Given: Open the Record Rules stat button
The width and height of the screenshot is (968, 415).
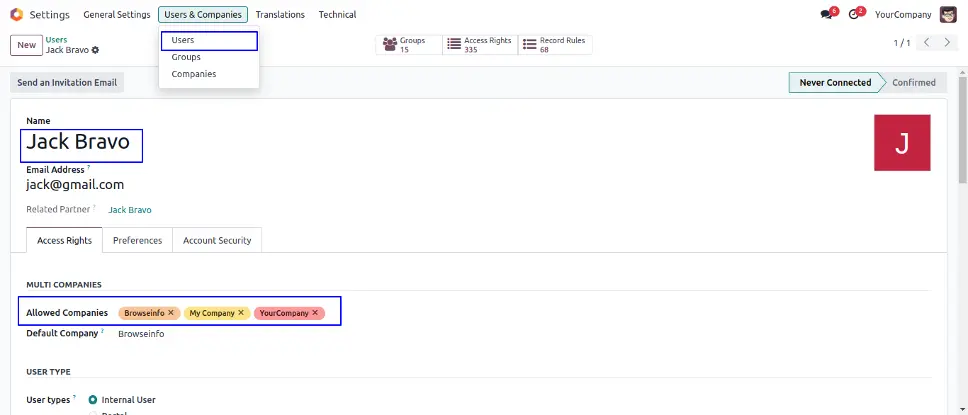Looking at the screenshot, I should pos(555,45).
